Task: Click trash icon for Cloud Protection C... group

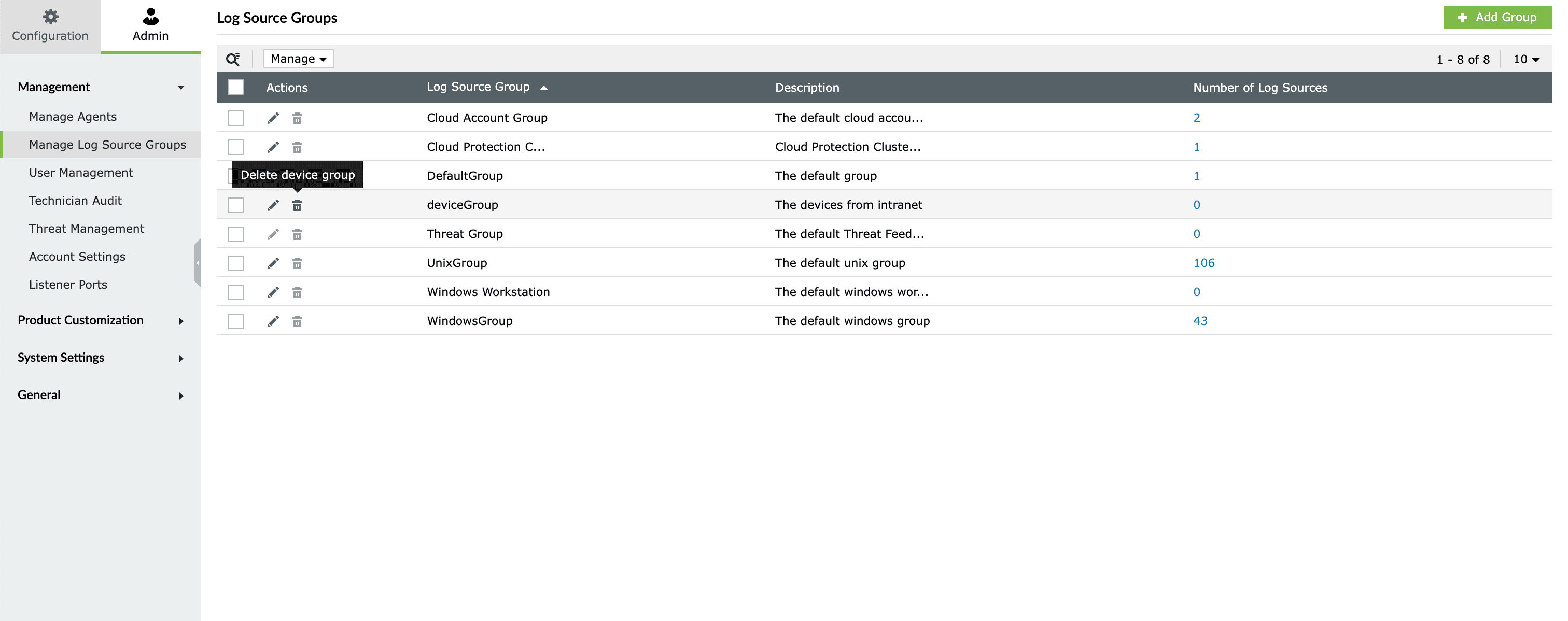Action: (x=297, y=147)
